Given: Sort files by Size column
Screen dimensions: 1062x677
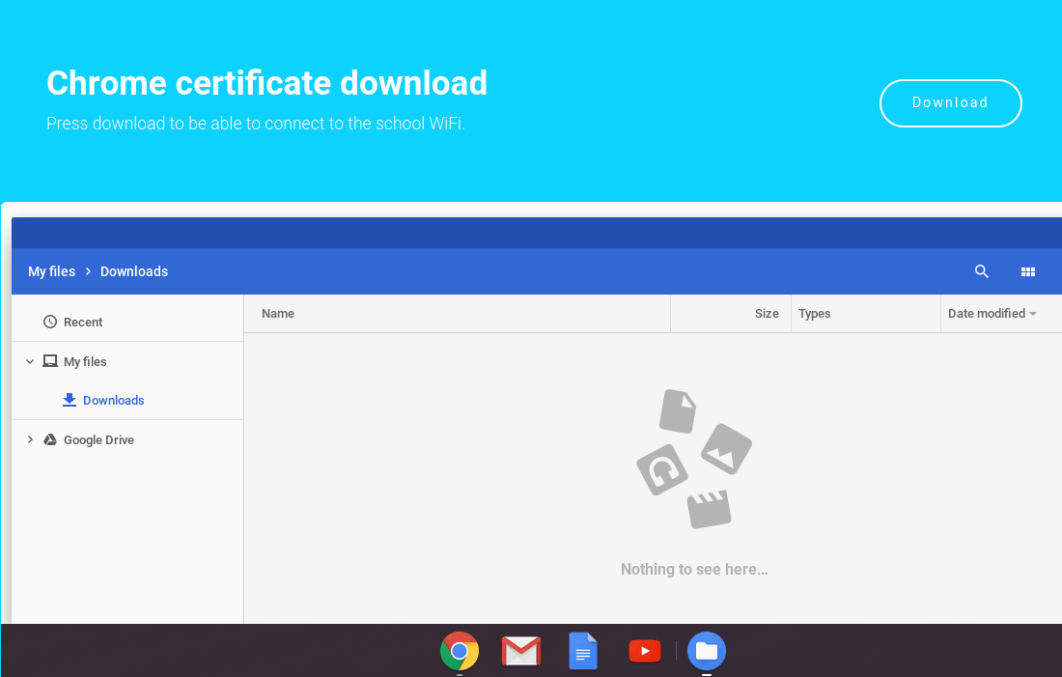Looking at the screenshot, I should pos(766,313).
